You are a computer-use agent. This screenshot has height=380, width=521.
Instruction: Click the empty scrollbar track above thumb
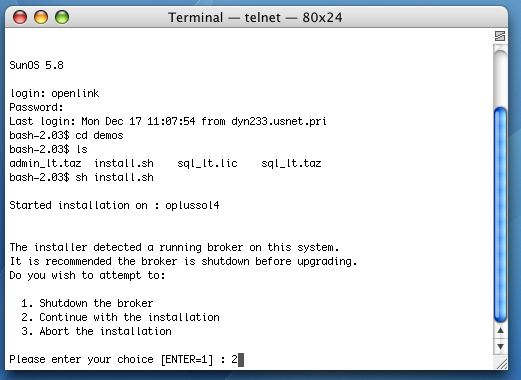500,77
